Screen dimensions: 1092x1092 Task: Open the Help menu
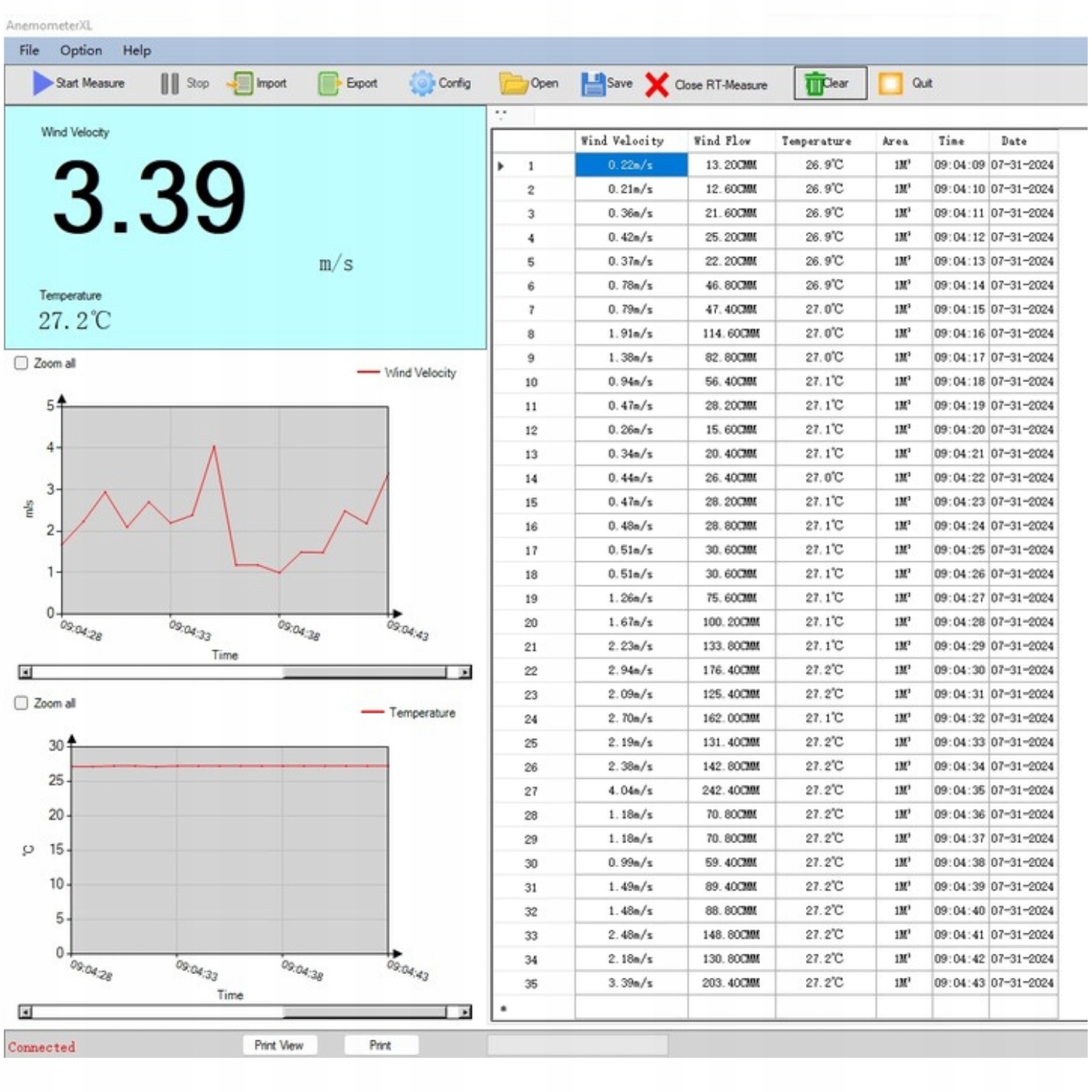coord(136,50)
